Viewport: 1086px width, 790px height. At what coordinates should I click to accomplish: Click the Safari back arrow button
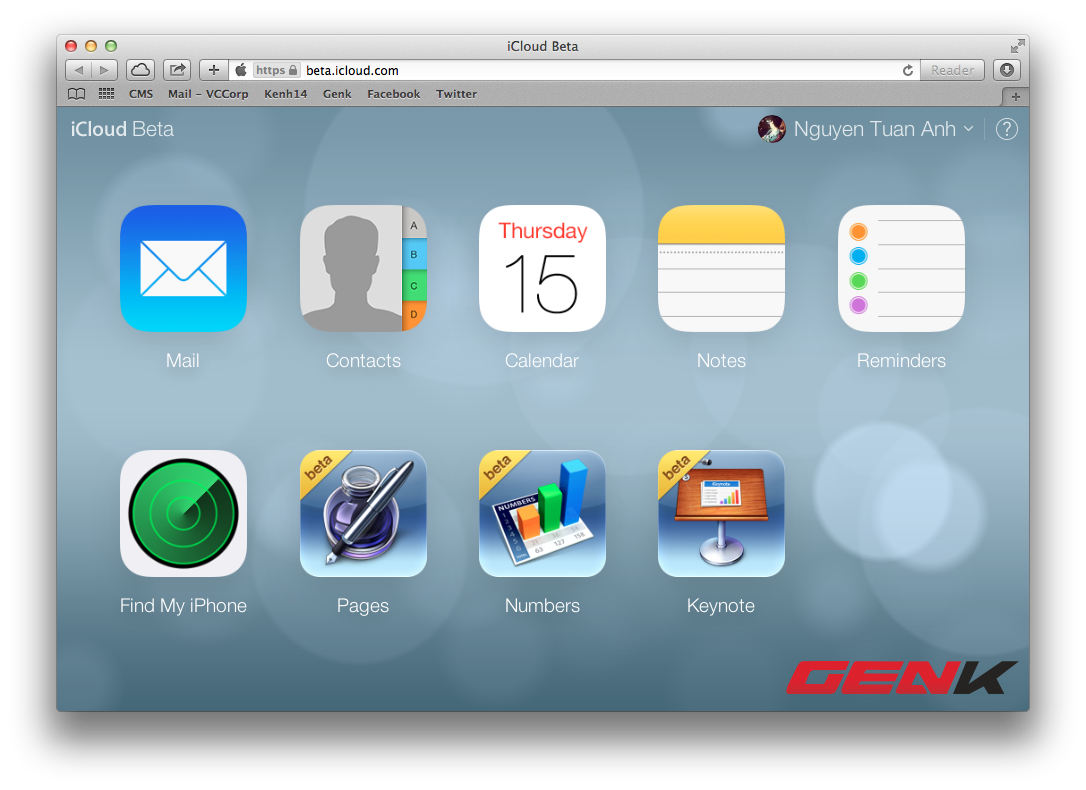click(x=78, y=70)
